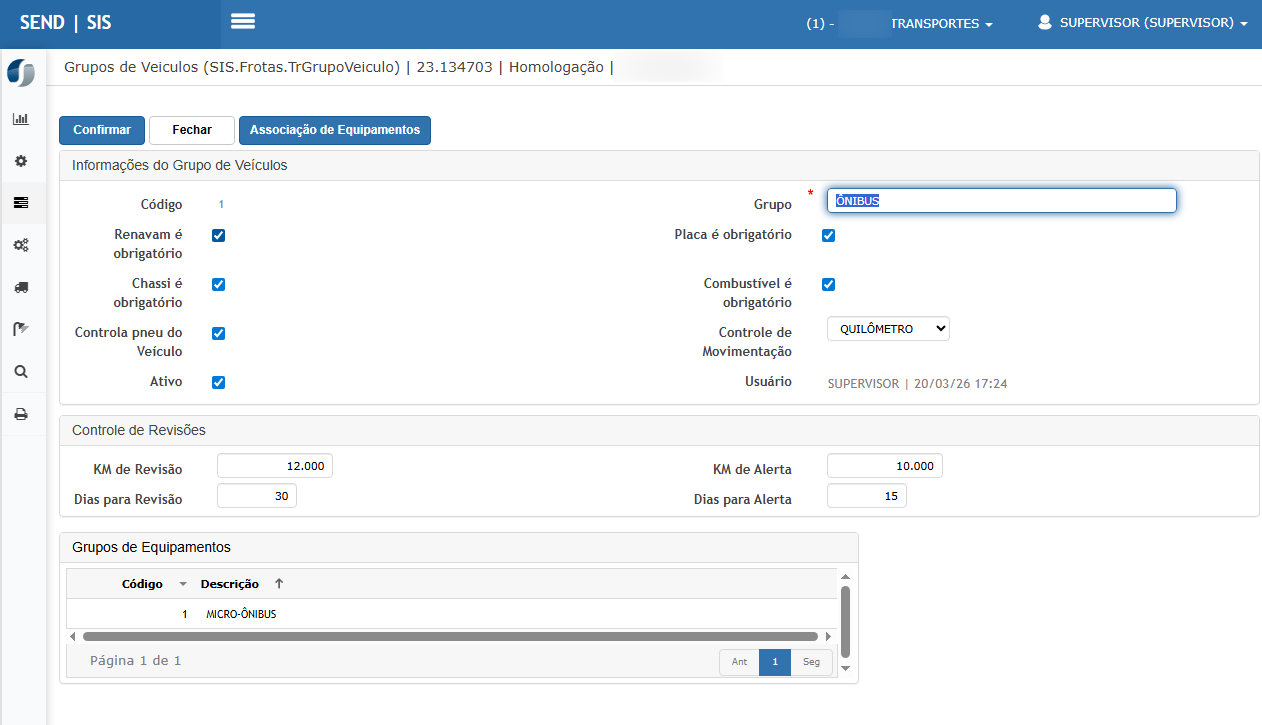Open the truck fleet sidebar icon

(x=21, y=287)
